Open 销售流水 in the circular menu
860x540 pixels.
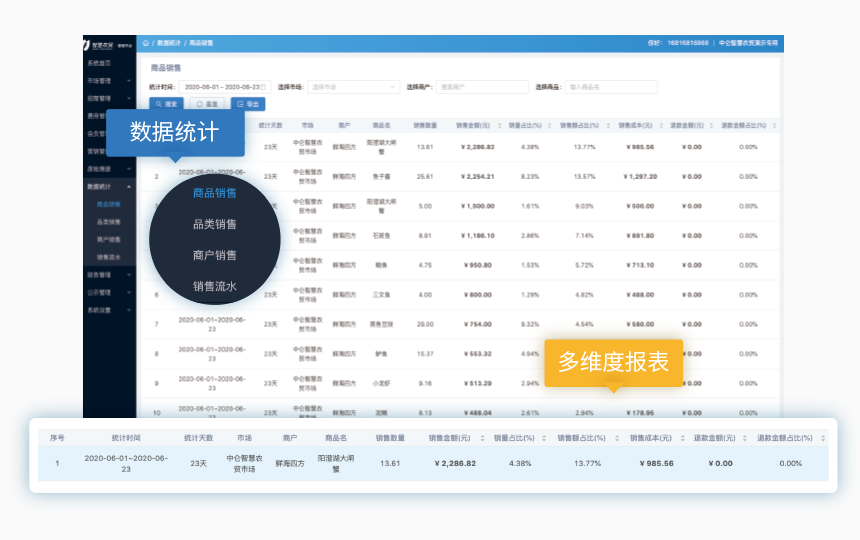coord(215,287)
